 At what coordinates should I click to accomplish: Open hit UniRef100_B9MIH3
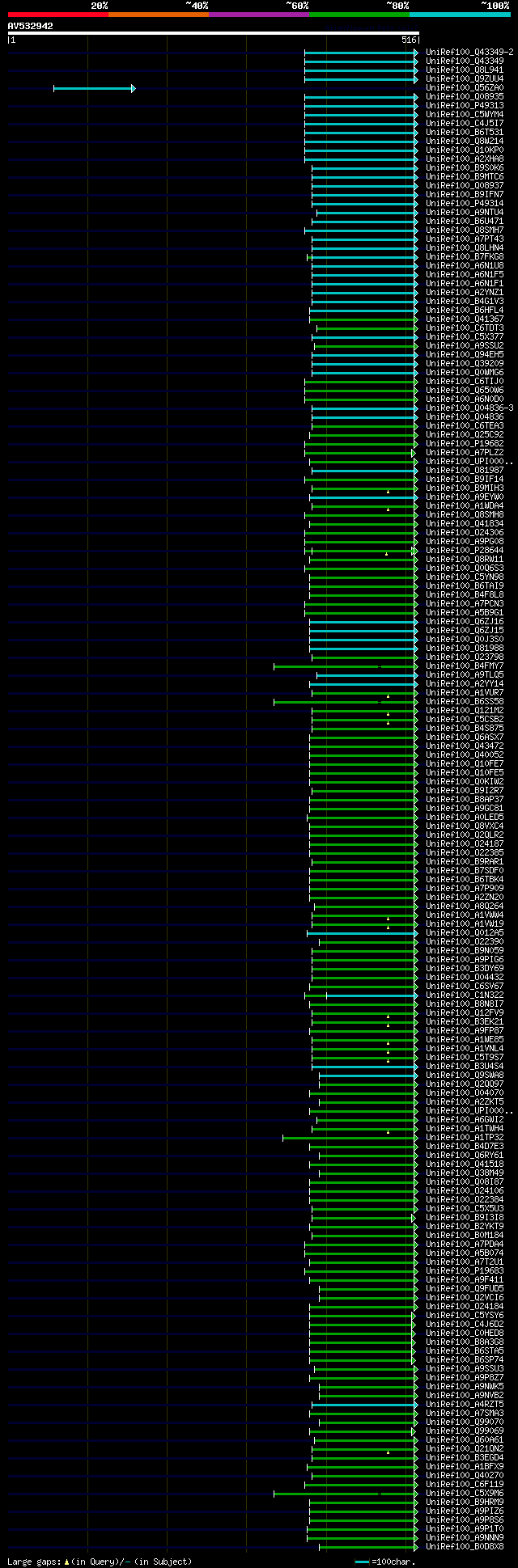[x=465, y=488]
